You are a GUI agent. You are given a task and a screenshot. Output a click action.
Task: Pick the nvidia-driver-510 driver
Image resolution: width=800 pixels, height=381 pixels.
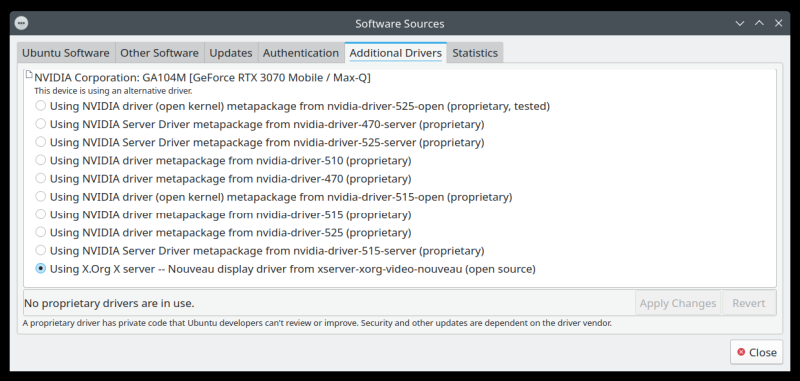click(x=223, y=160)
